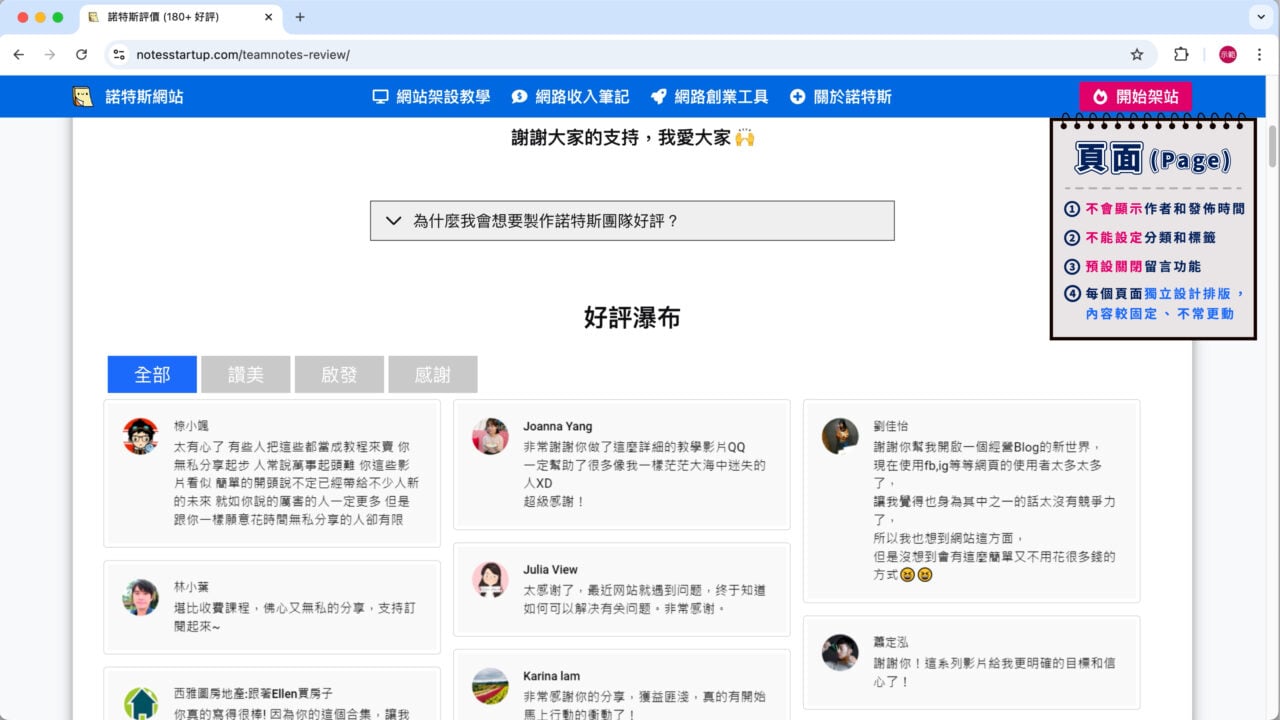Click the 開始架站 button
Viewport: 1280px width, 720px height.
pos(1135,96)
